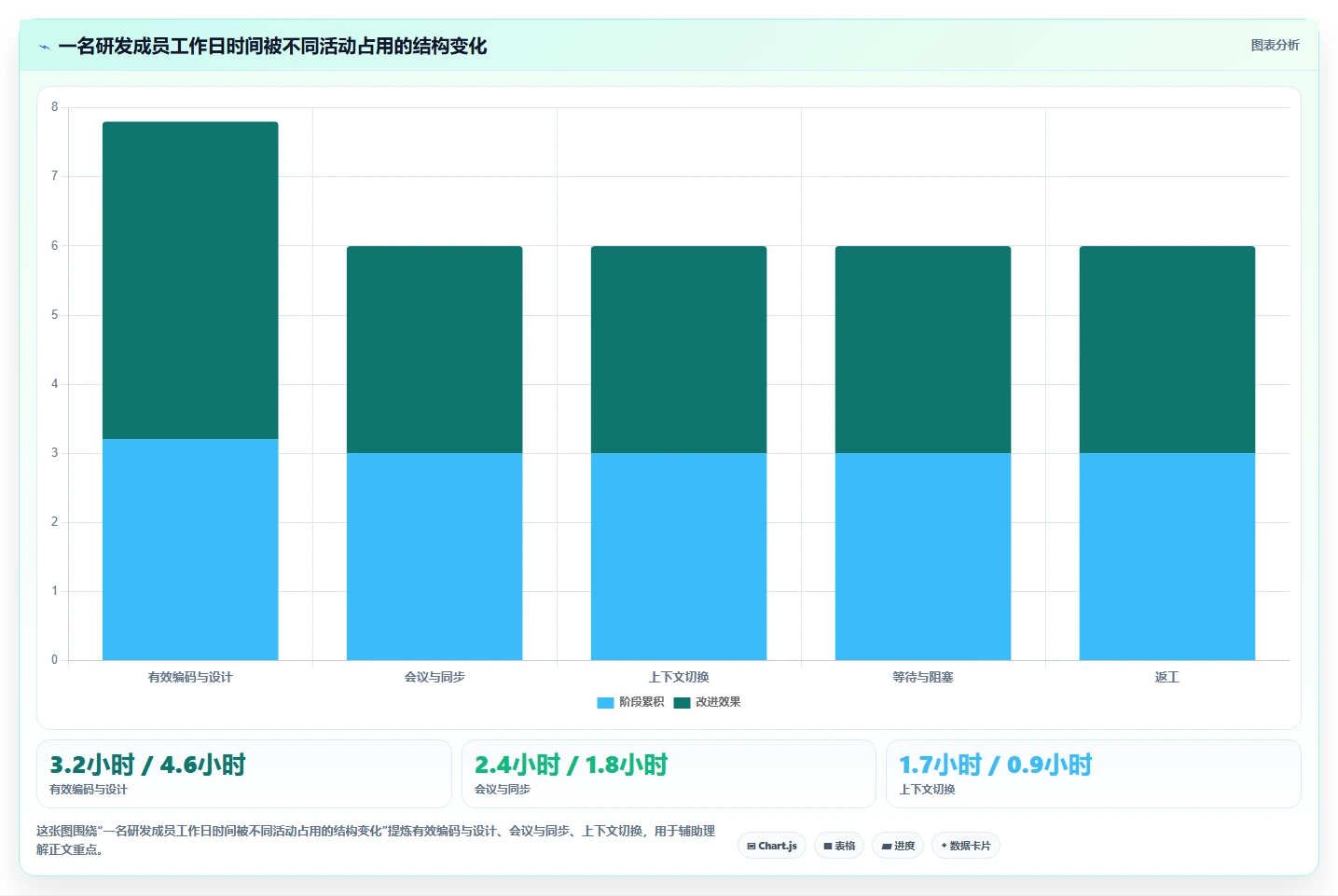Toggle the 改进效果 legend item

[707, 702]
